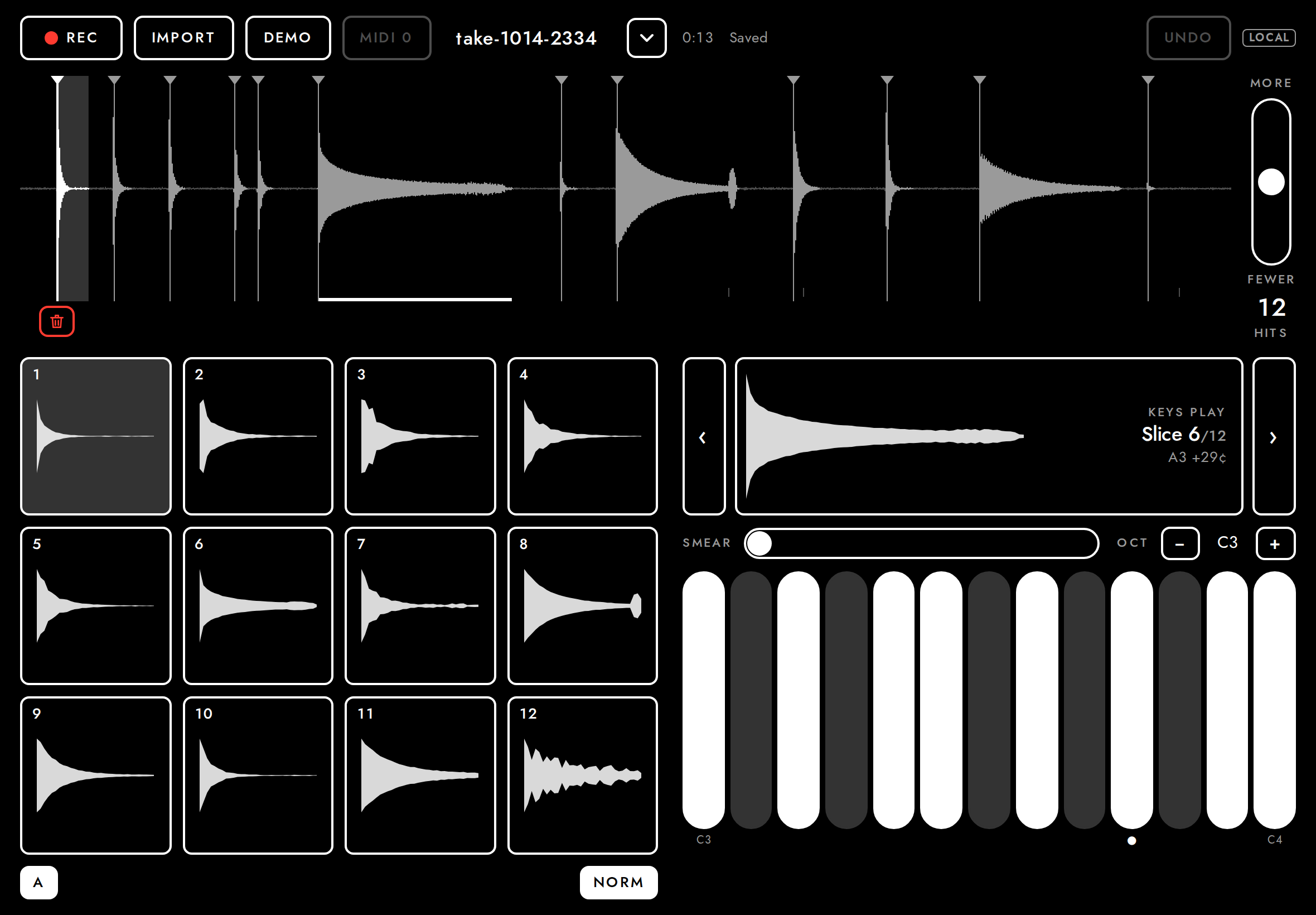Play the last black key before C4

(x=1179, y=700)
